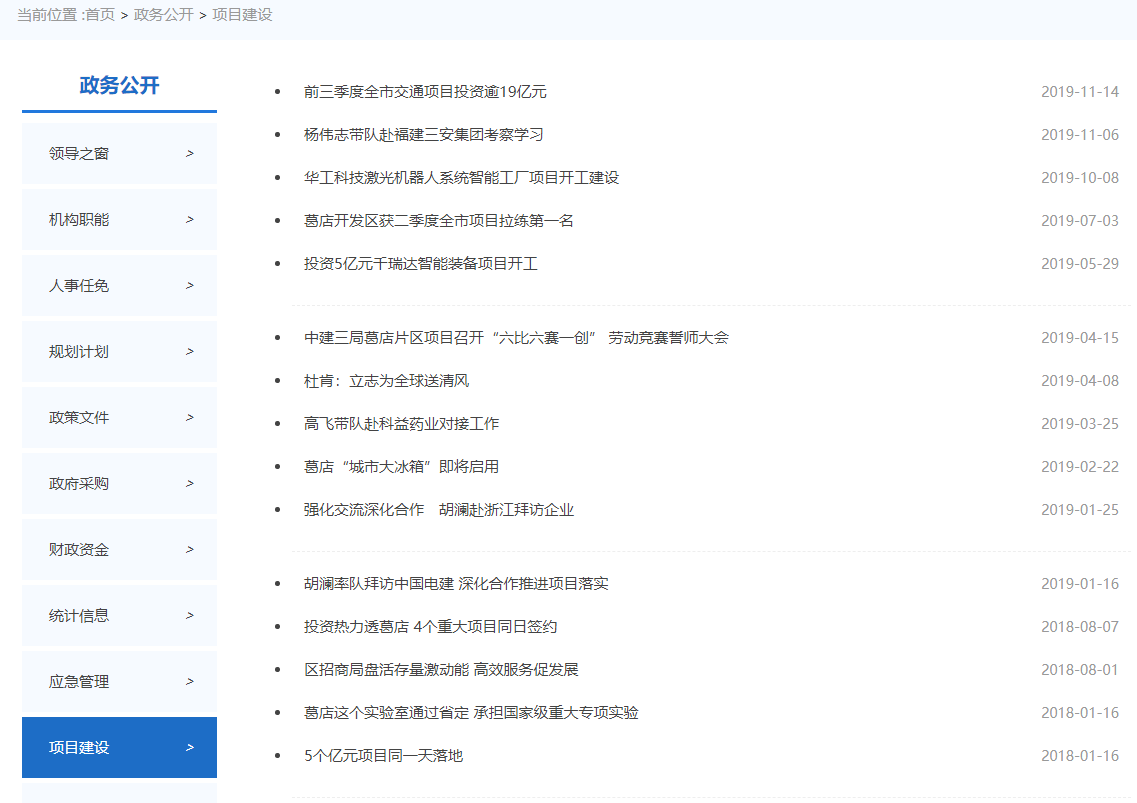Open the 规划计划 sidebar item
This screenshot has width=1137, height=803.
point(119,351)
